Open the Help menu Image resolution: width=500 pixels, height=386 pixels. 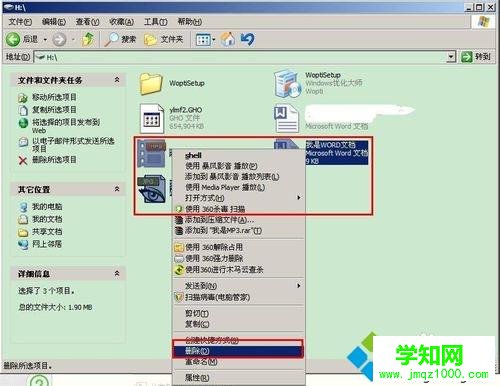click(x=190, y=22)
